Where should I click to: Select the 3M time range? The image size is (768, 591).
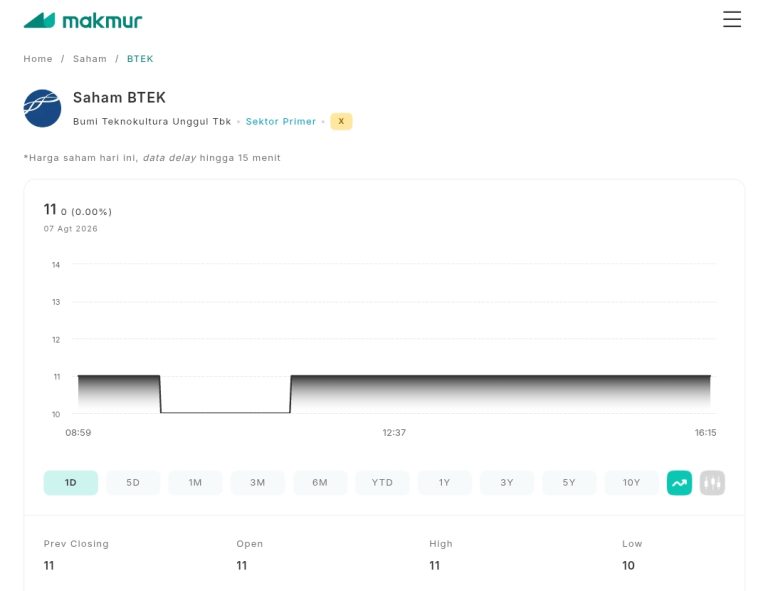coord(258,483)
